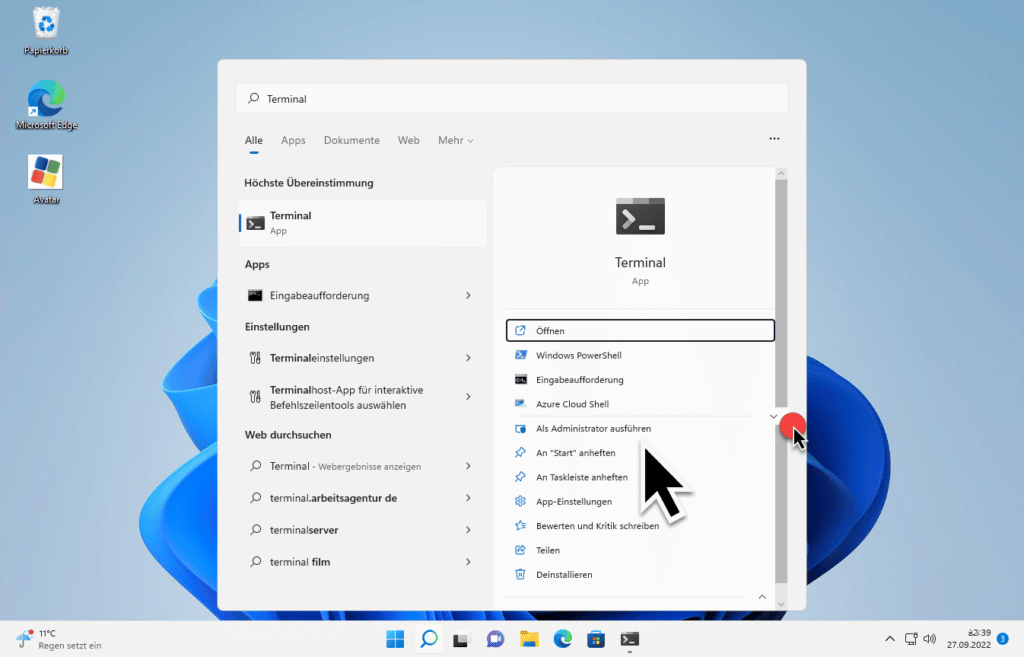
Task: Expand arrow next to terminal film
Action: 468,562
